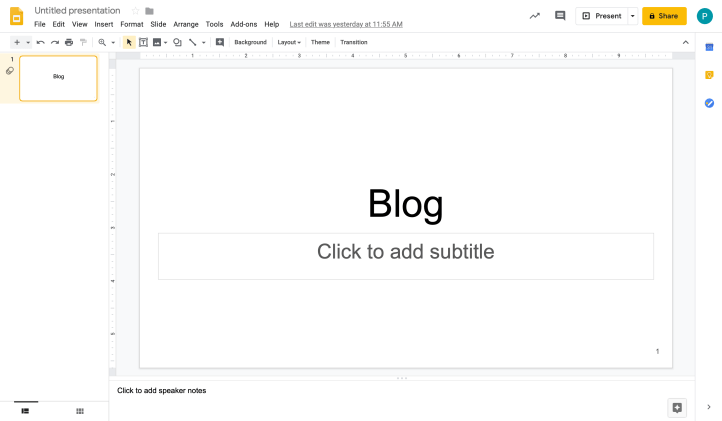Select the text box tool

pyautogui.click(x=143, y=42)
